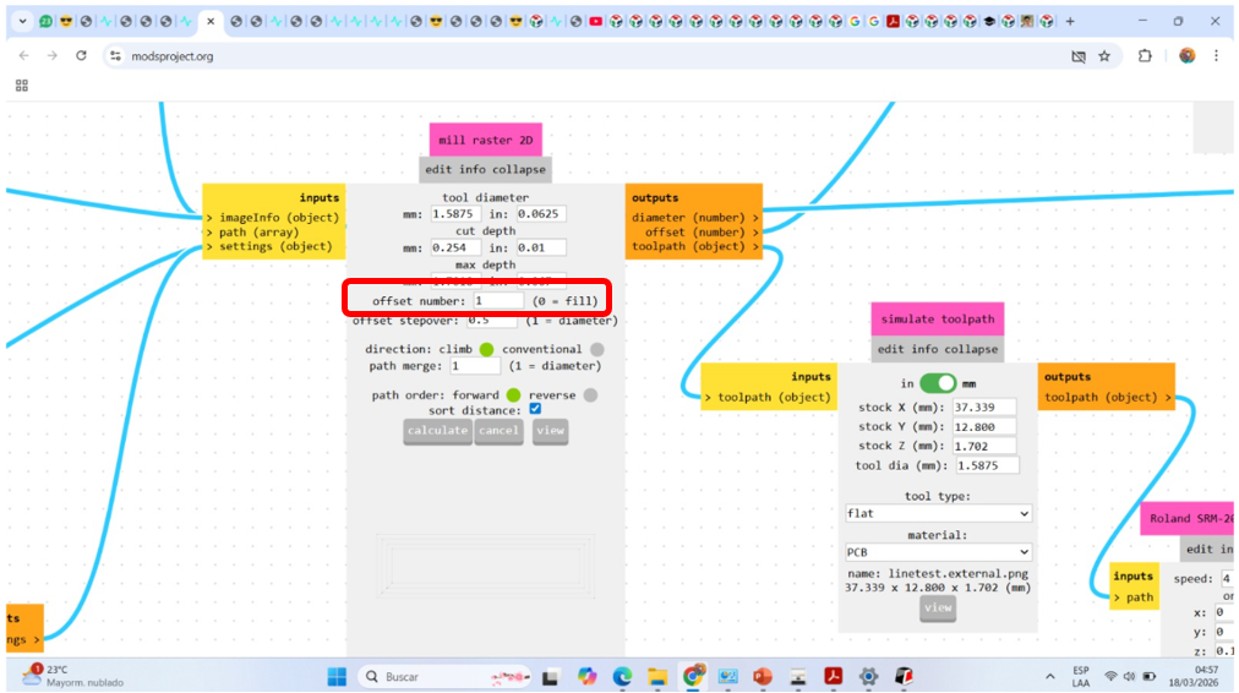Select forward path order
This screenshot has height=693, width=1239.
[x=513, y=395]
